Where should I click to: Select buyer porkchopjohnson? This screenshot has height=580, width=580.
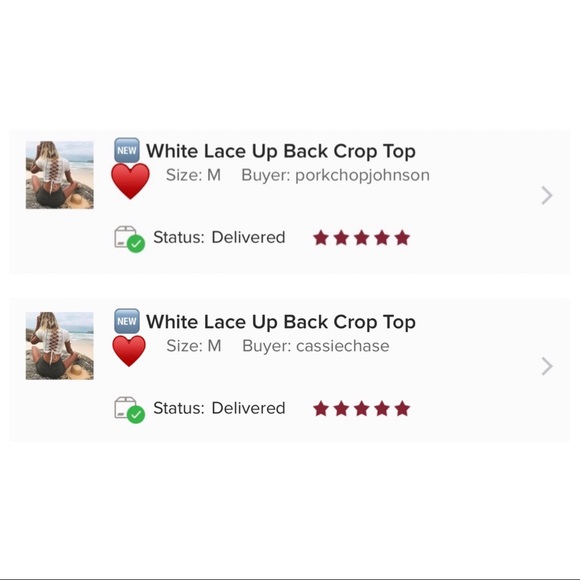pyautogui.click(x=335, y=175)
